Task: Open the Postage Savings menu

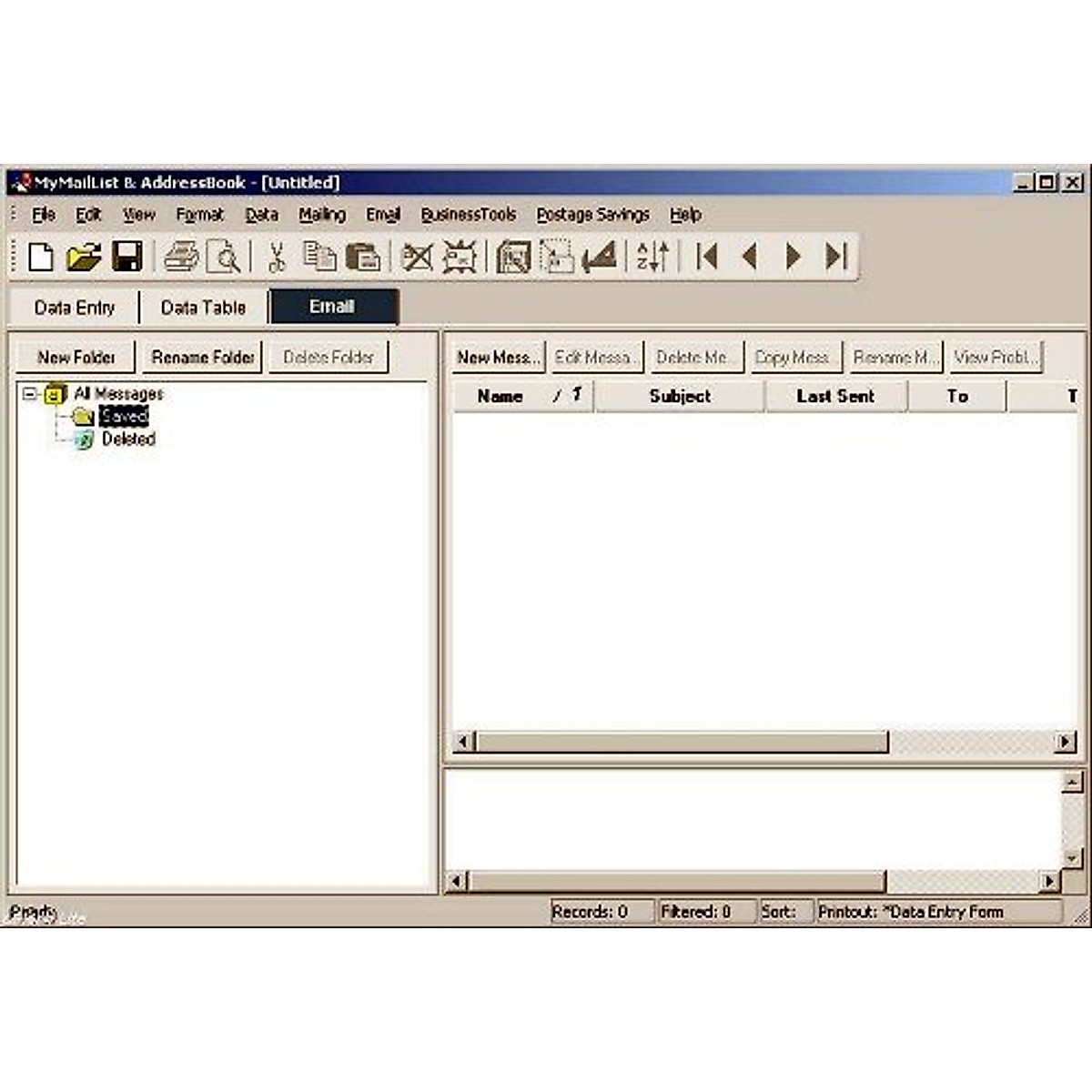Action: tap(592, 215)
